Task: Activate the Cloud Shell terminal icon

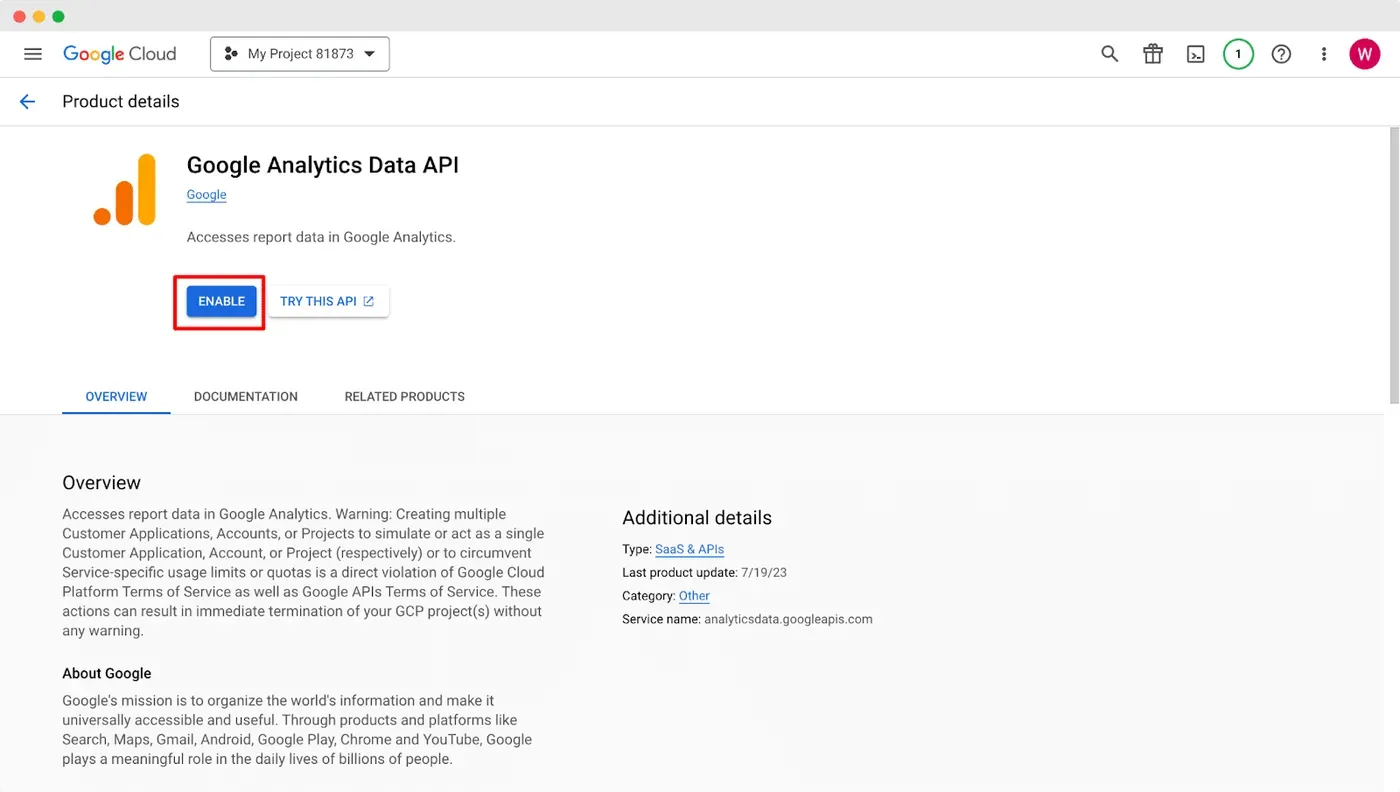Action: point(1196,54)
